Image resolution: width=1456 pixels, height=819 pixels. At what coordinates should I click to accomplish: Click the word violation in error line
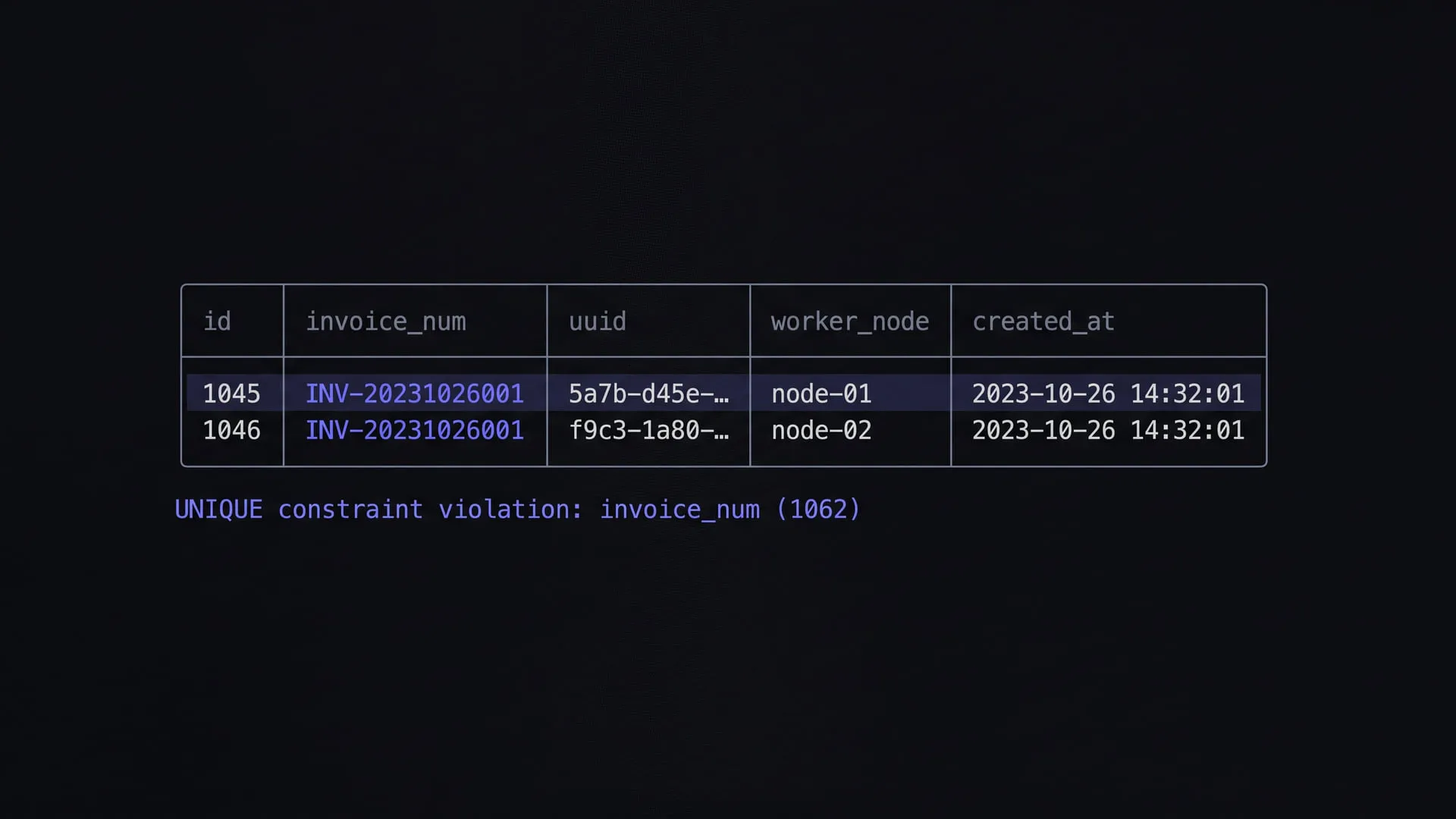click(x=510, y=510)
